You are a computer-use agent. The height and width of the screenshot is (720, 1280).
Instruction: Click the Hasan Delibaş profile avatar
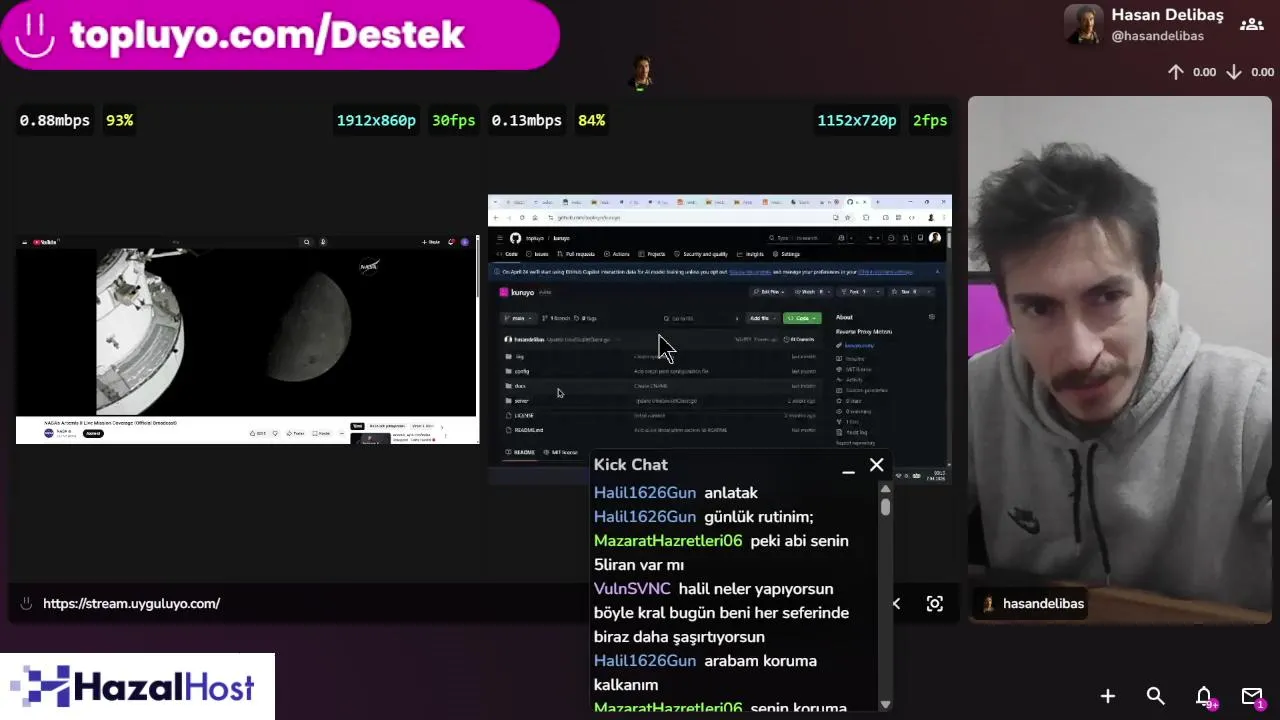pos(1083,24)
